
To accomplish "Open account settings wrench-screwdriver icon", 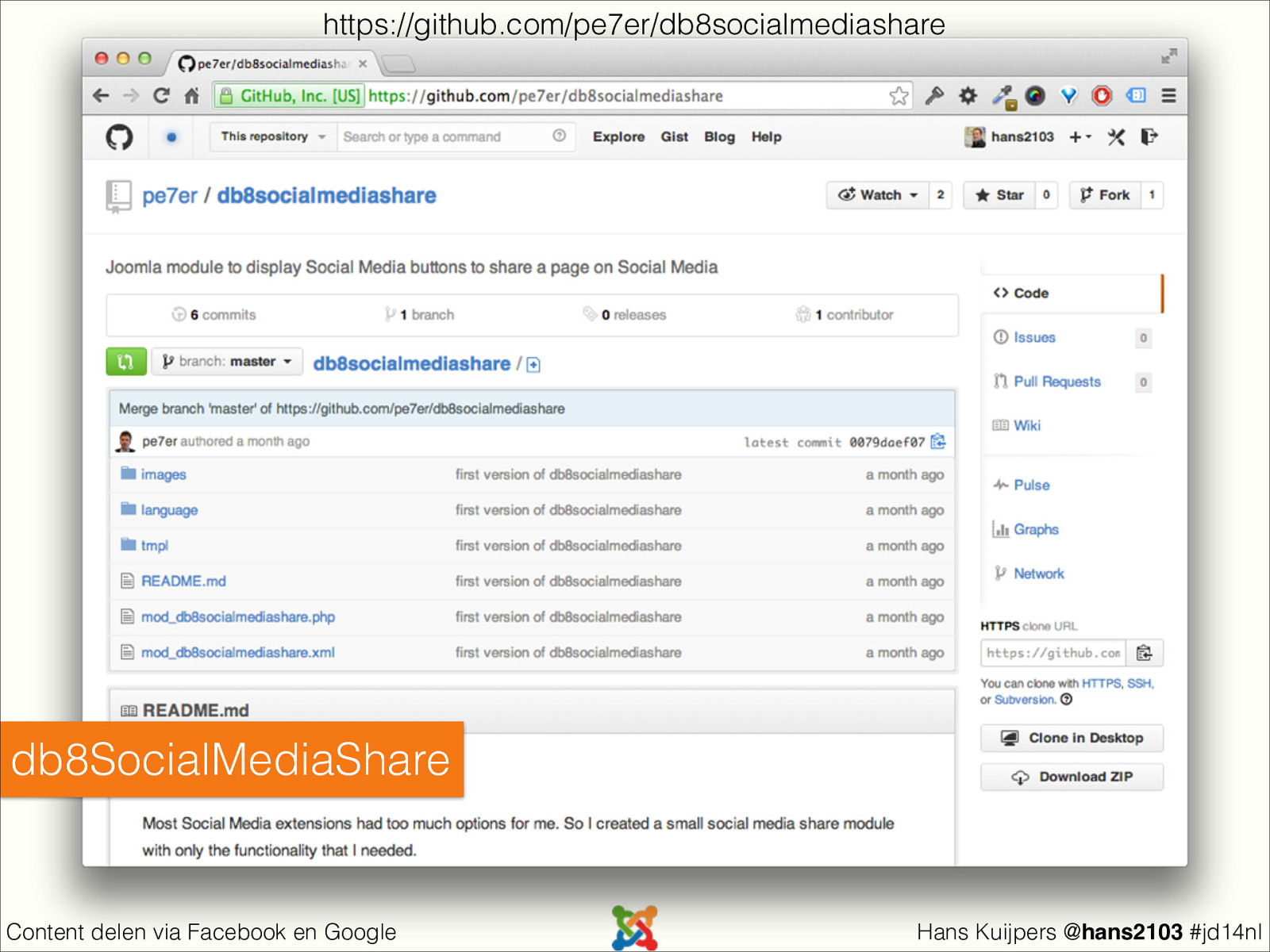I will click(x=1116, y=137).
